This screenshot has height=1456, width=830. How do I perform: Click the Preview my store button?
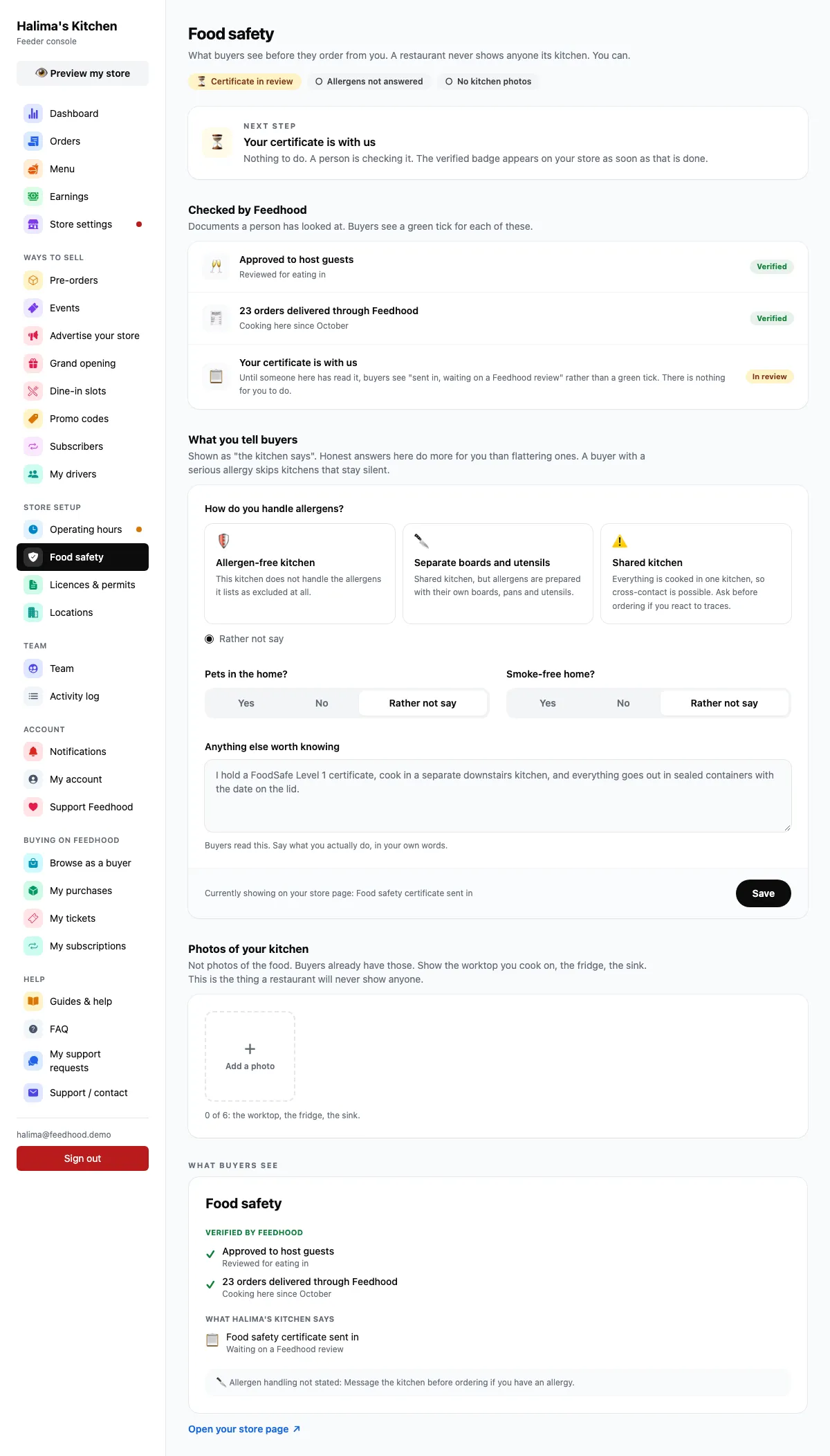(82, 73)
